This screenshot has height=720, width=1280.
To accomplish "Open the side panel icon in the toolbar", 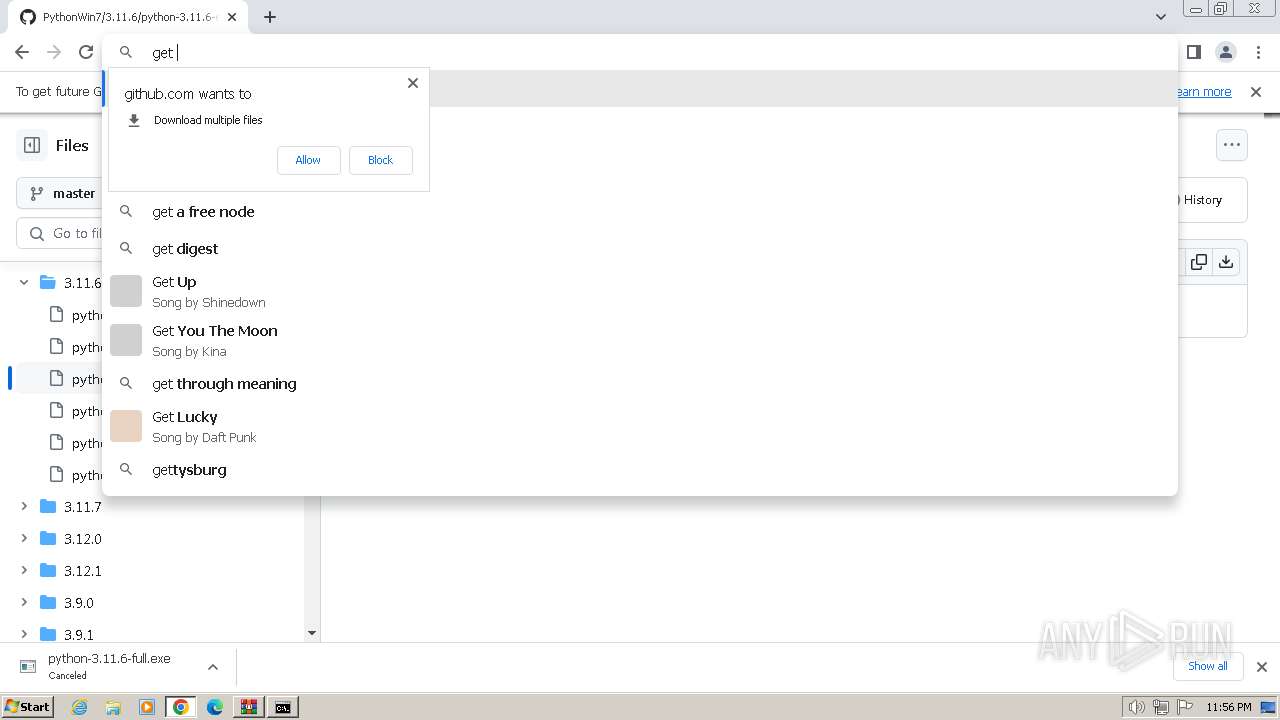I will click(x=1193, y=52).
